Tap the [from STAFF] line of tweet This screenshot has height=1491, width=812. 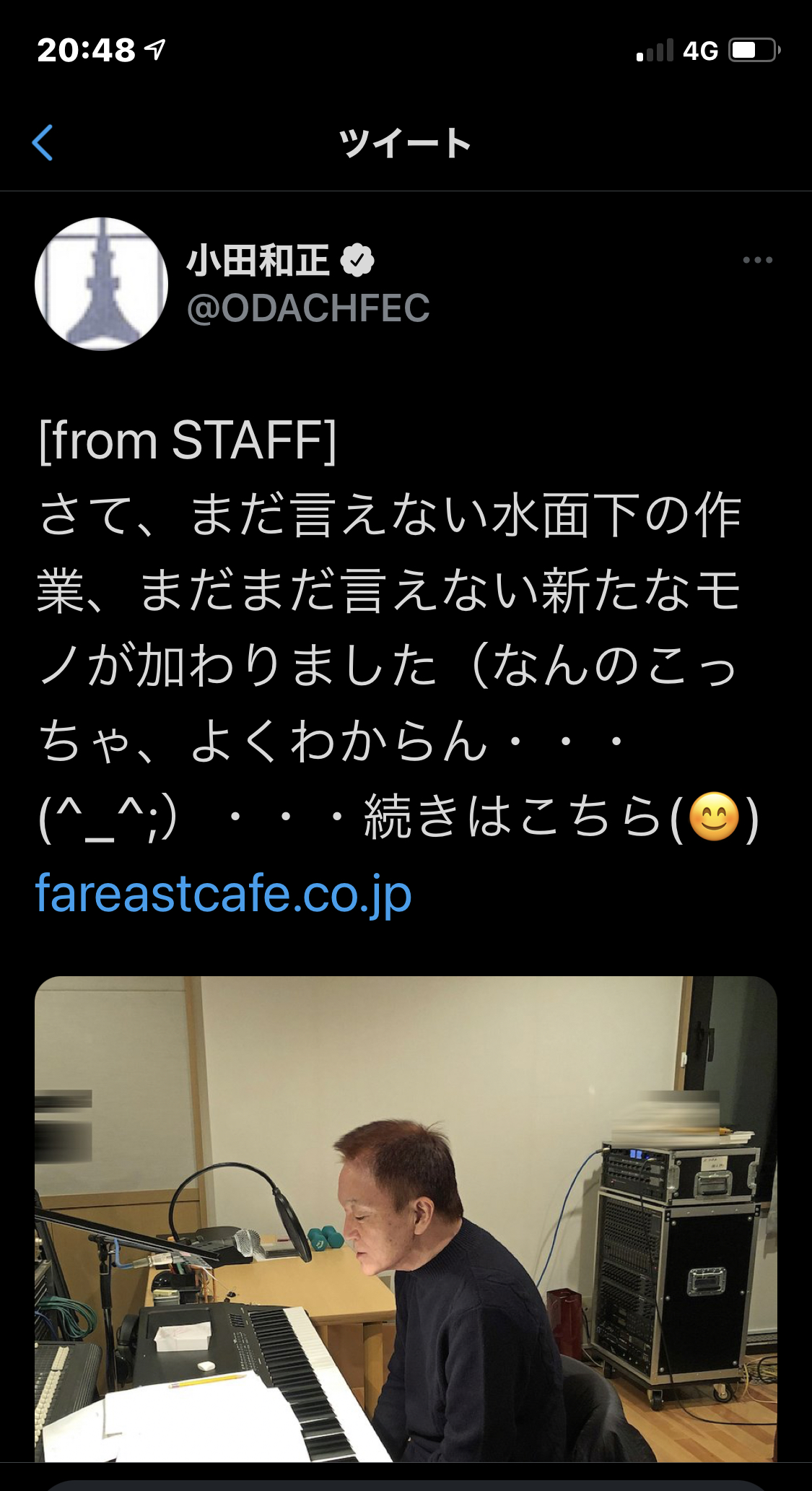(188, 440)
